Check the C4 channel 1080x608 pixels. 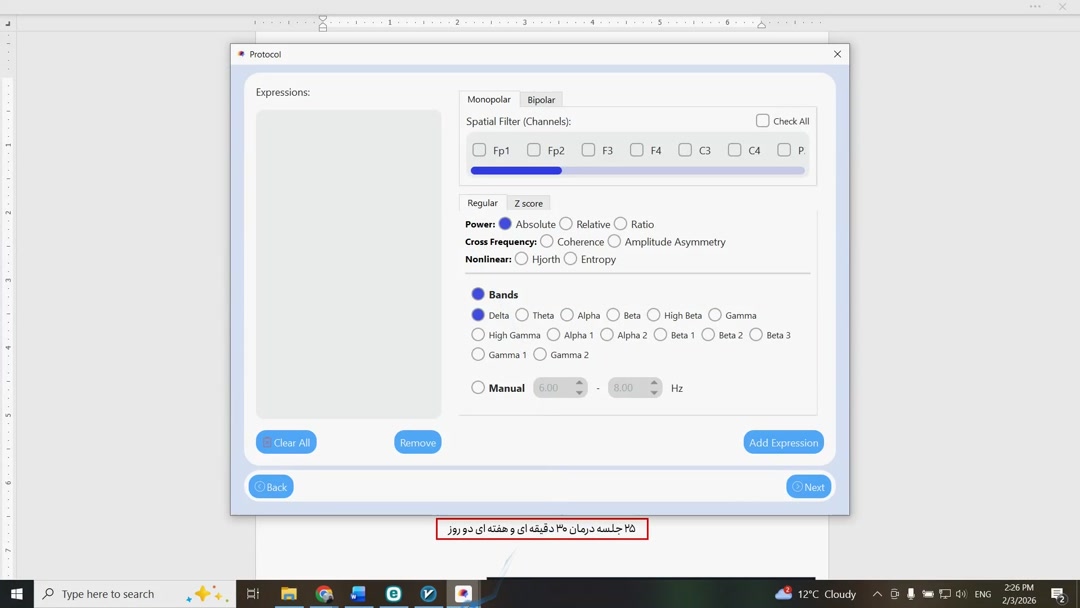coord(735,149)
